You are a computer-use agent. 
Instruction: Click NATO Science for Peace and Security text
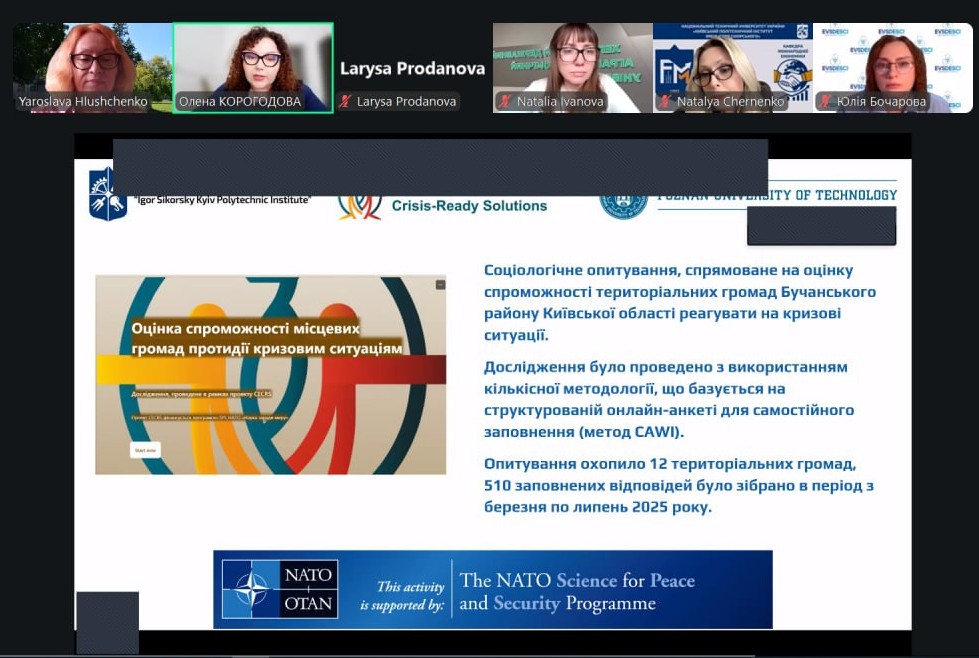[x=576, y=591]
